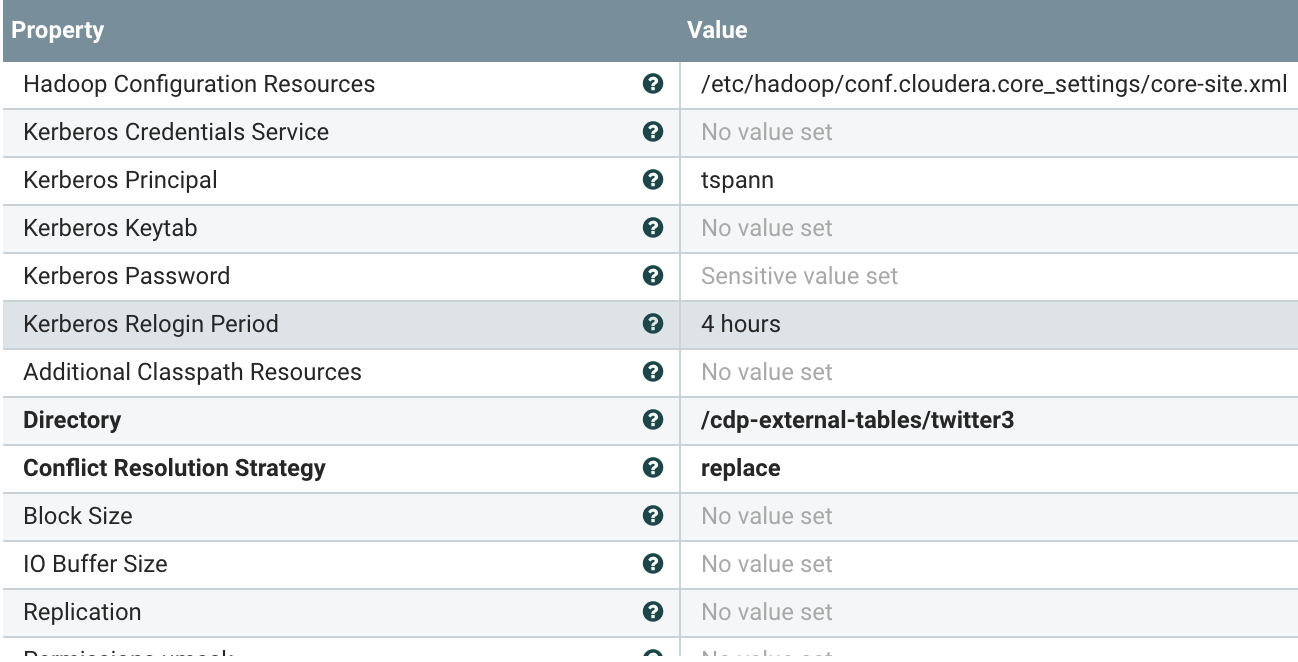
Task: Open help for Kerberos Relogin Period
Action: [653, 324]
